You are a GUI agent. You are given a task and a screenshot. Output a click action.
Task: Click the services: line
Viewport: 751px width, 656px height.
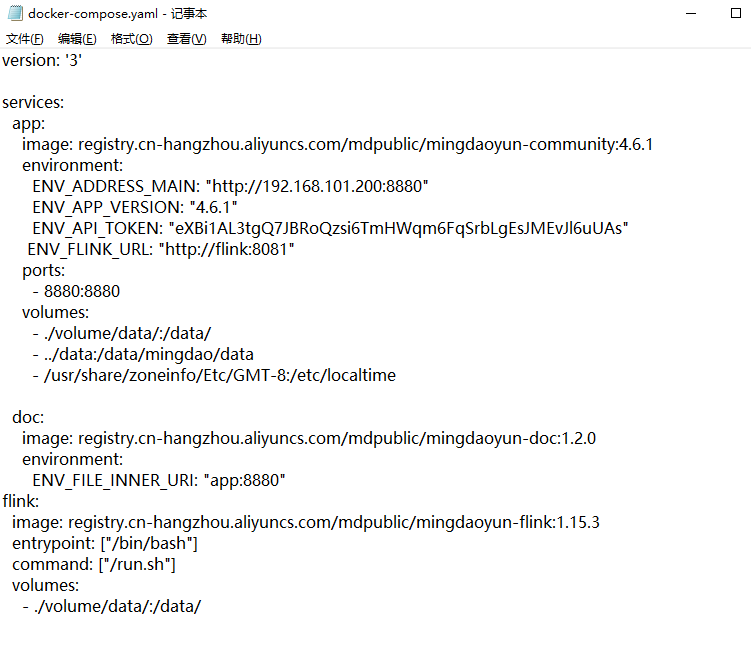pos(33,102)
